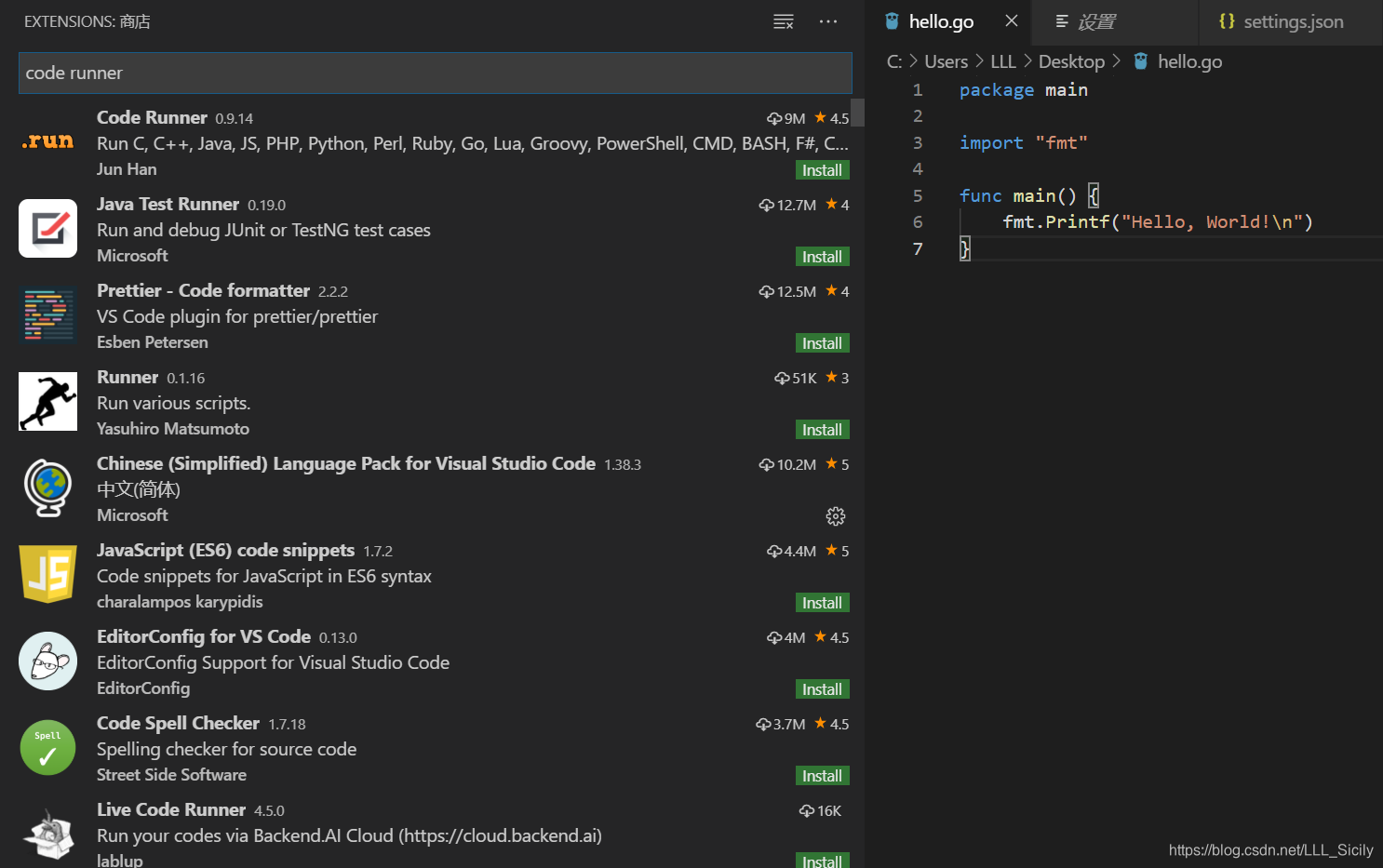1383x868 pixels.
Task: Click publisher charalampos karypidis
Action: tap(180, 602)
